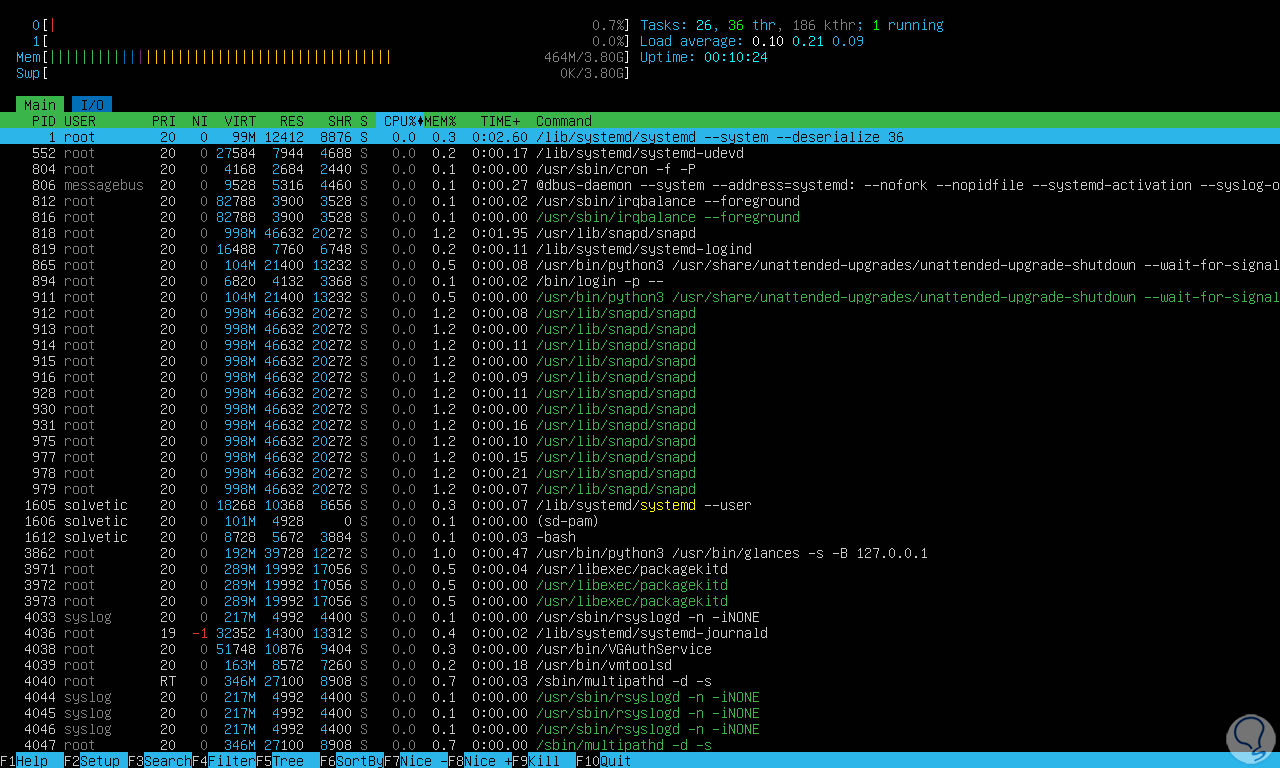The height and width of the screenshot is (768, 1280).
Task: Sort by the RES column header
Action: (292, 121)
